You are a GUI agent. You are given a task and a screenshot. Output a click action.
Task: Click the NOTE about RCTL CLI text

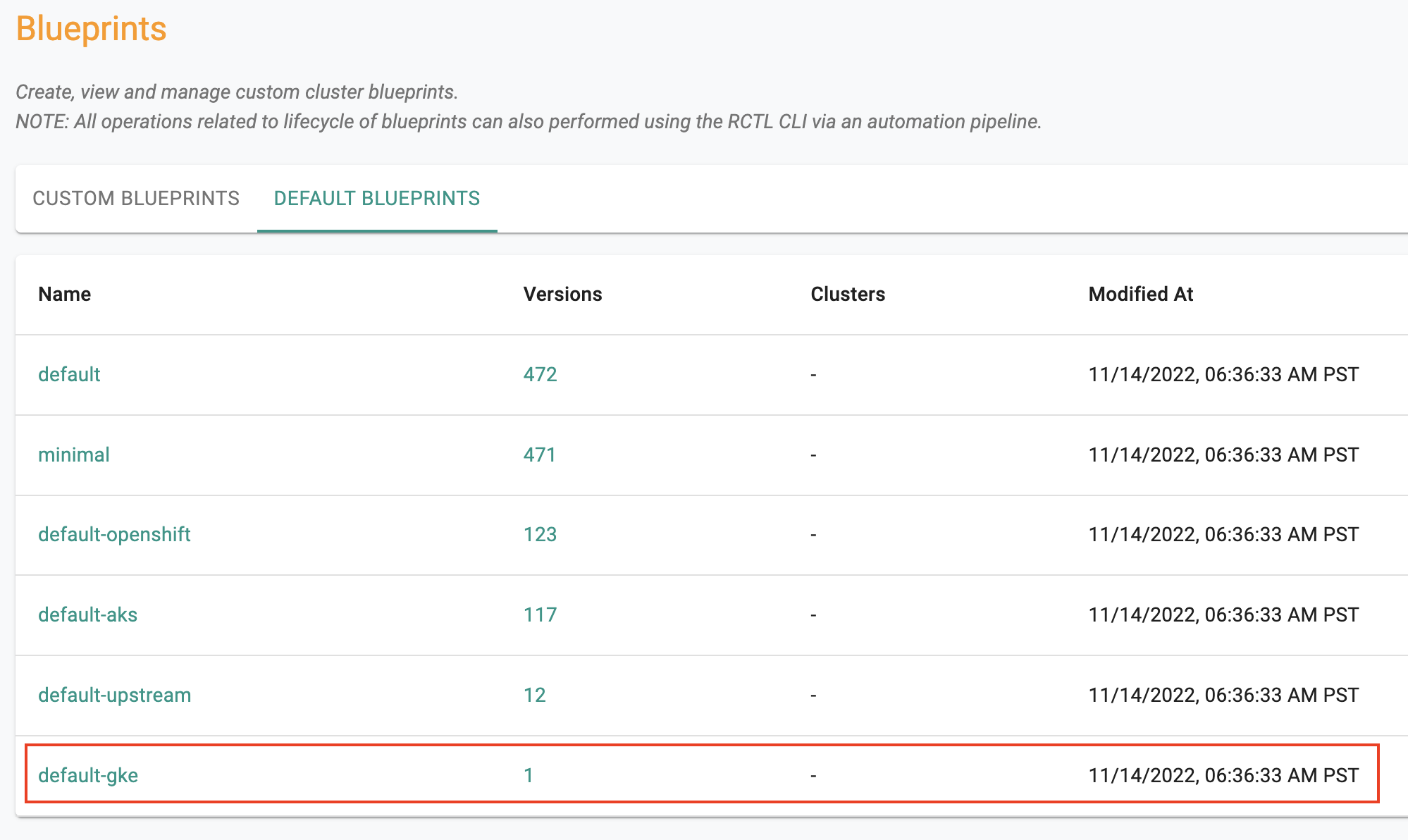(x=529, y=122)
